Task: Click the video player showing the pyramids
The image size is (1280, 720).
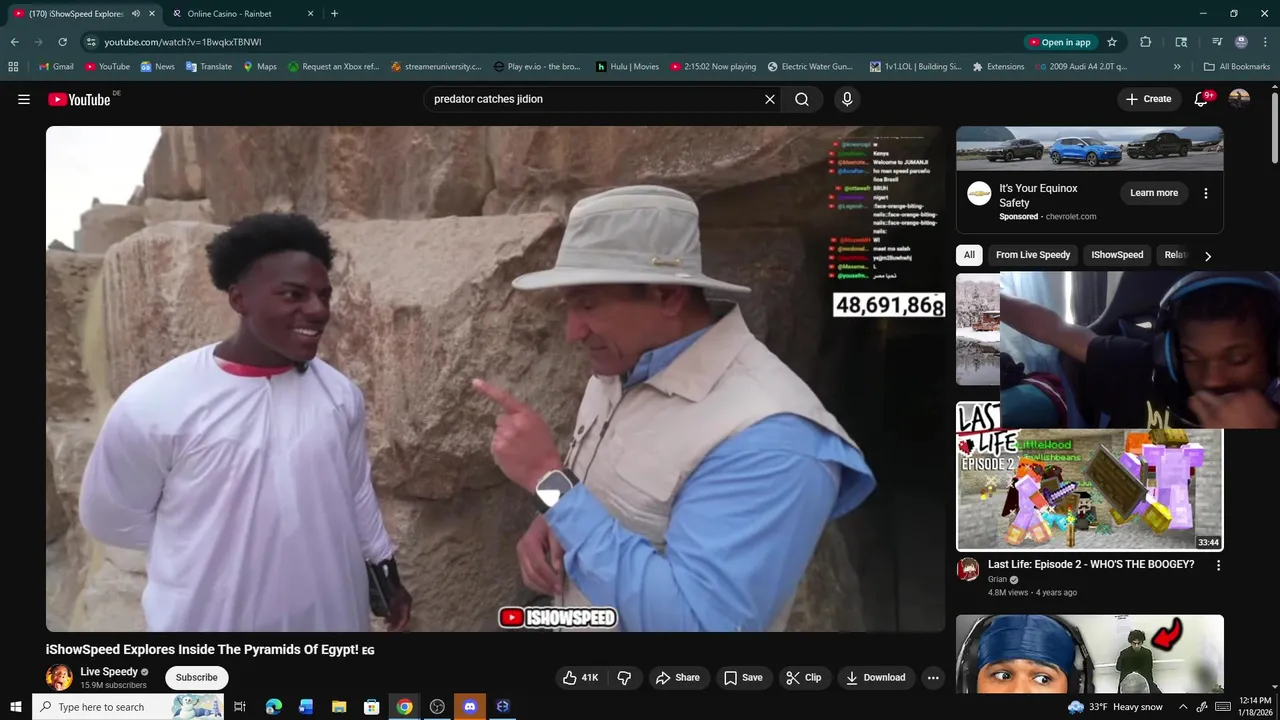Action: click(495, 379)
